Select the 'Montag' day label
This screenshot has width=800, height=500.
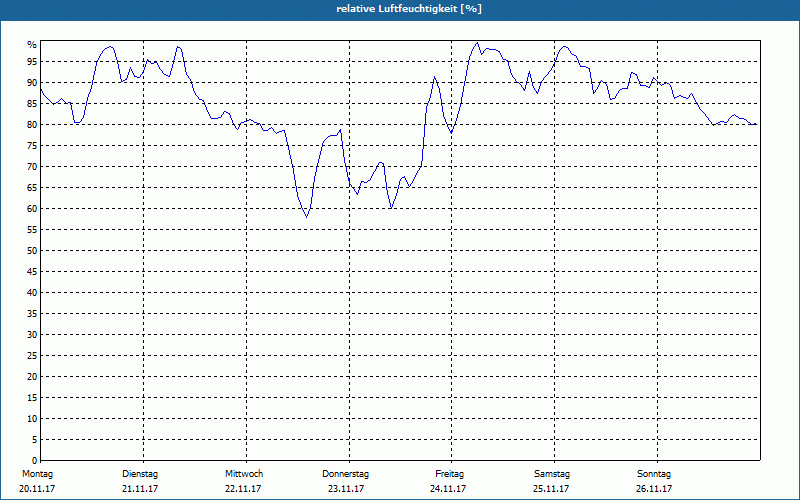point(37,474)
